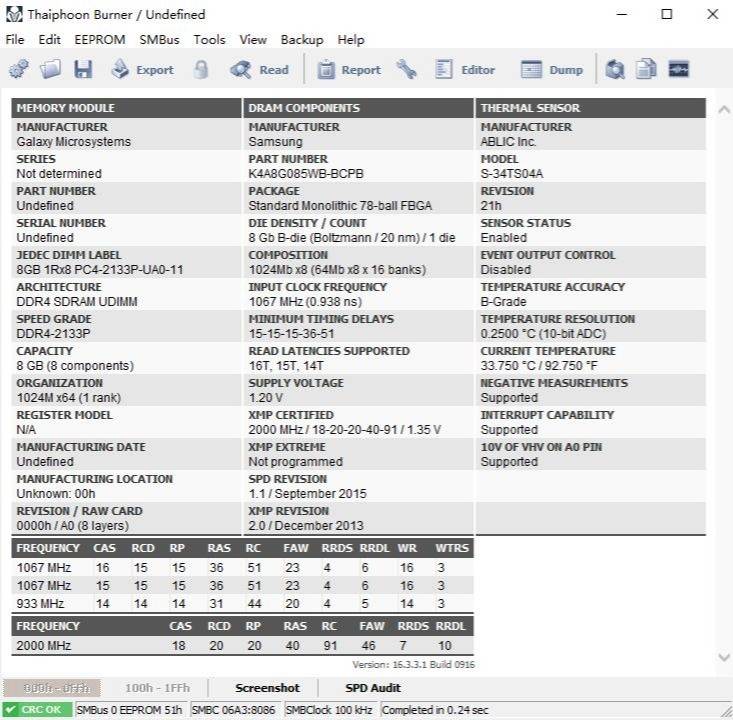The image size is (733, 720).
Task: Click the scrollbar down arrow
Action: (x=723, y=657)
